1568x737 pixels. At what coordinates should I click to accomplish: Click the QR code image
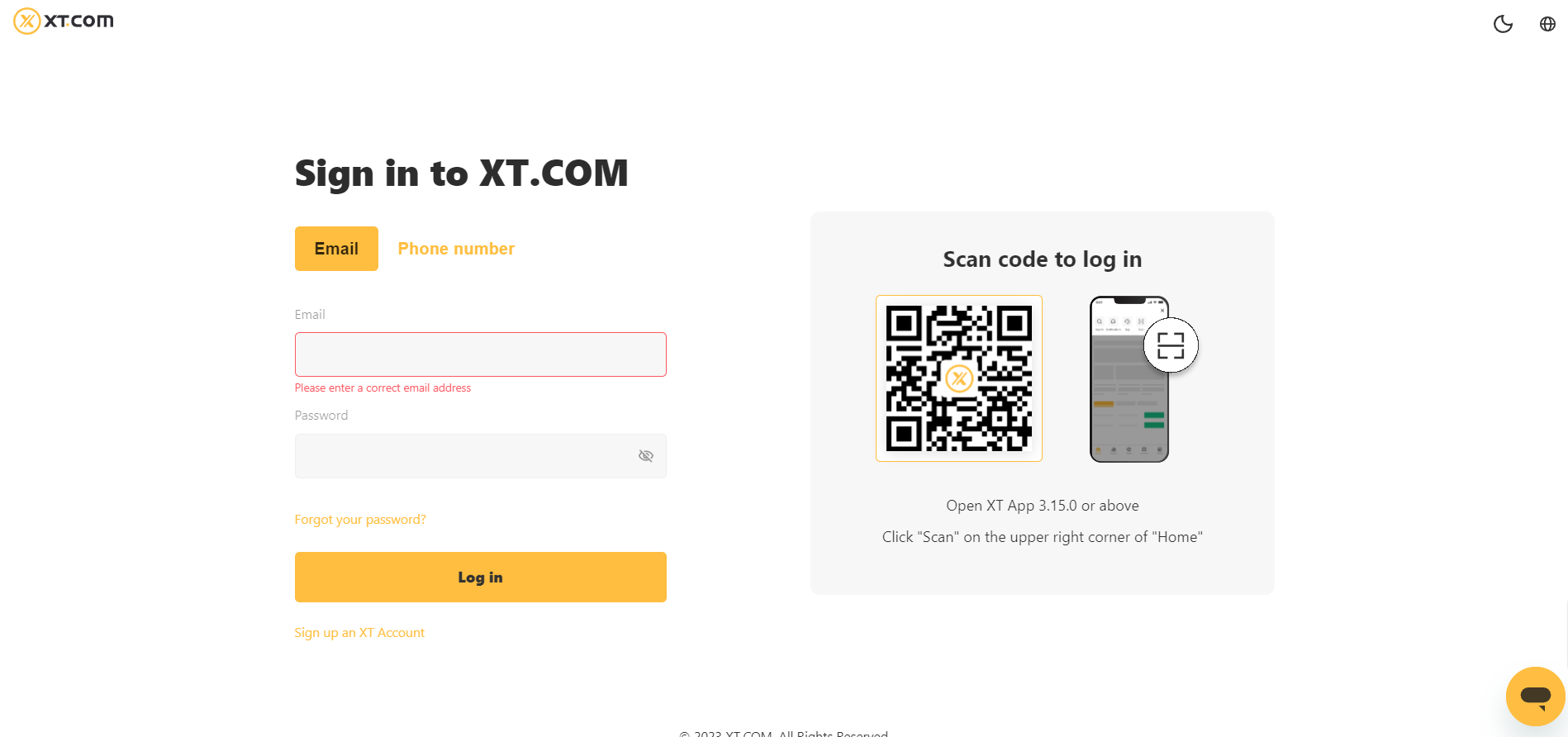pos(959,378)
